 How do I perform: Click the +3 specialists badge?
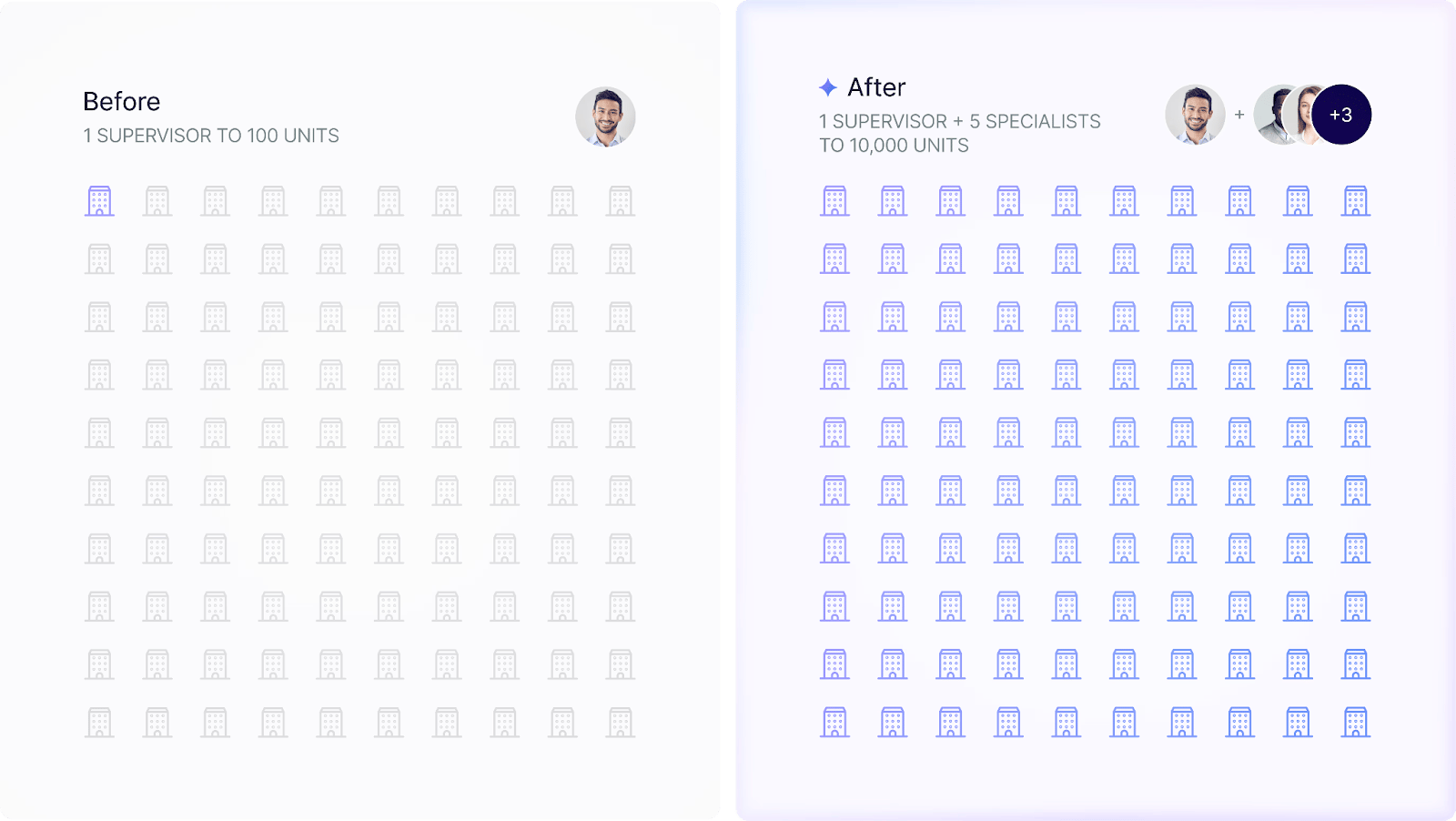tap(1341, 115)
